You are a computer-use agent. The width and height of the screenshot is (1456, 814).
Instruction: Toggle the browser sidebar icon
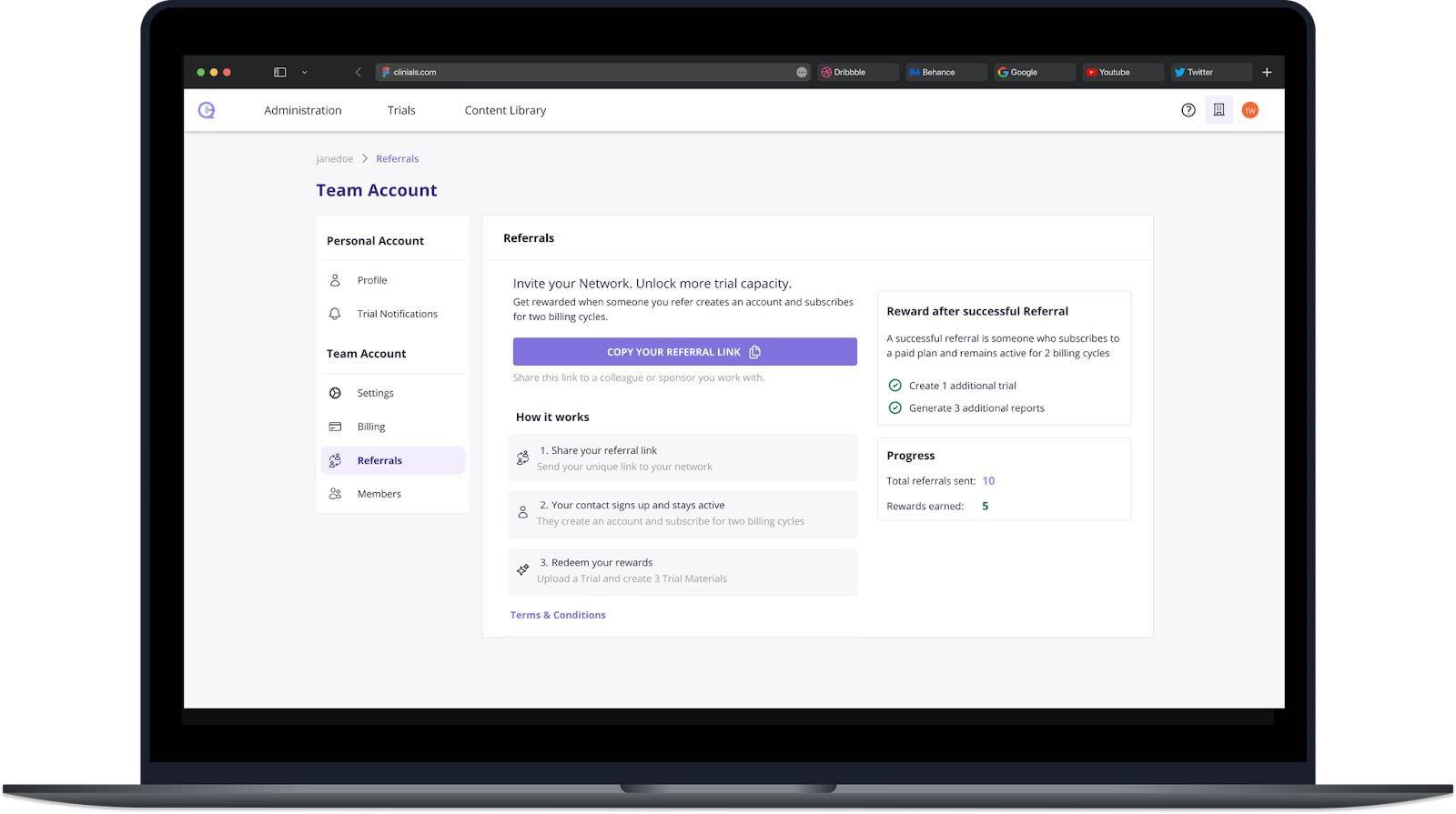click(280, 72)
